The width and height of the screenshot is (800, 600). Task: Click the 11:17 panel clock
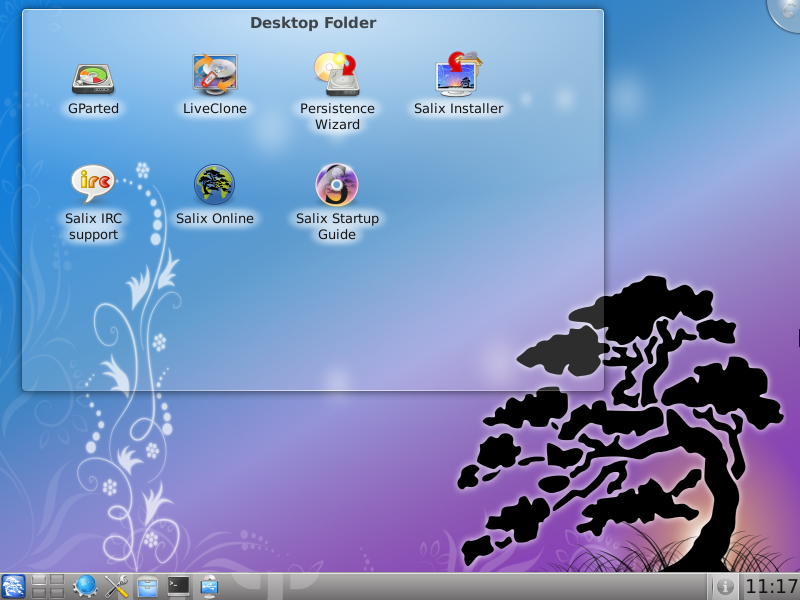click(771, 587)
